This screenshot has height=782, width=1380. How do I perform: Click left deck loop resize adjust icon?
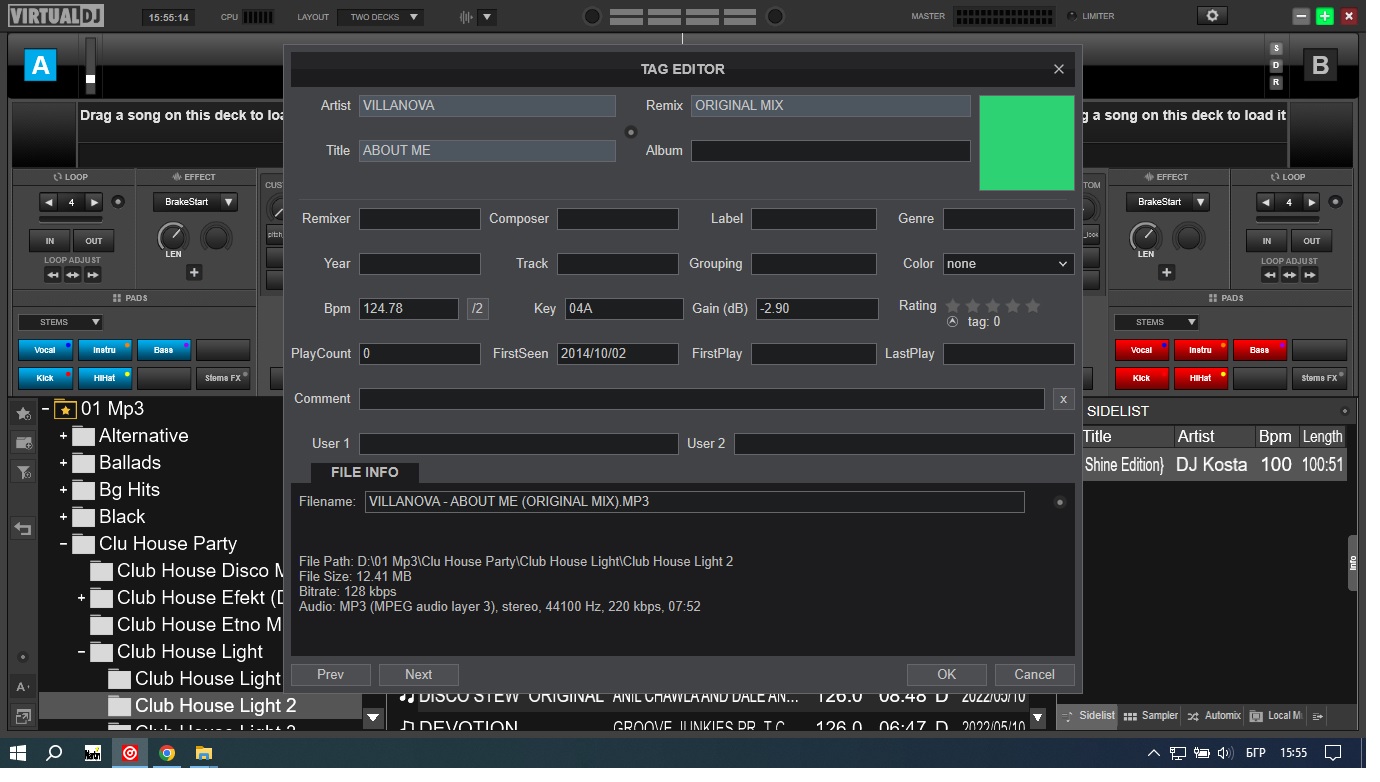(x=73, y=275)
